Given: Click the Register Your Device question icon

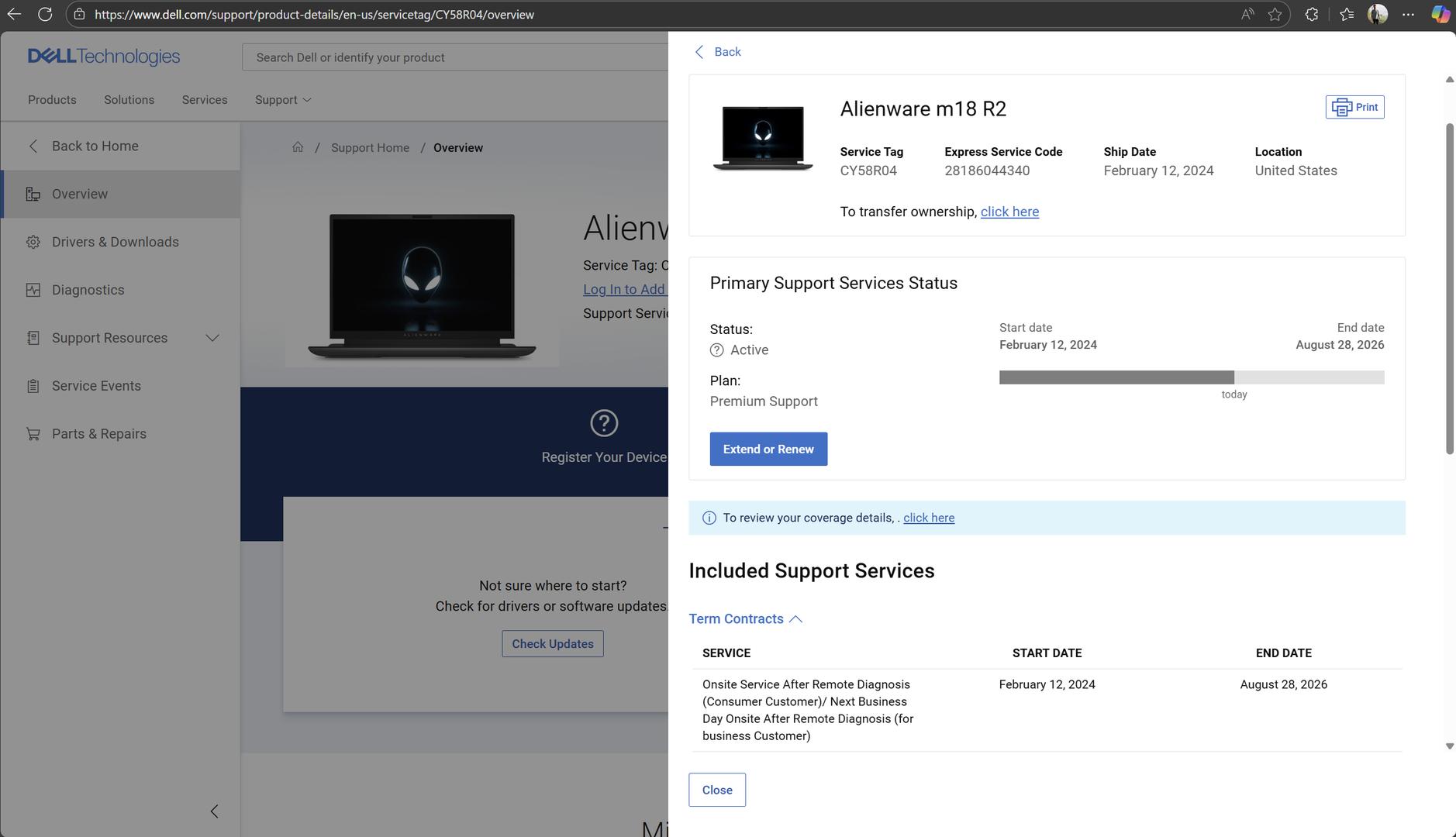Looking at the screenshot, I should 604,423.
